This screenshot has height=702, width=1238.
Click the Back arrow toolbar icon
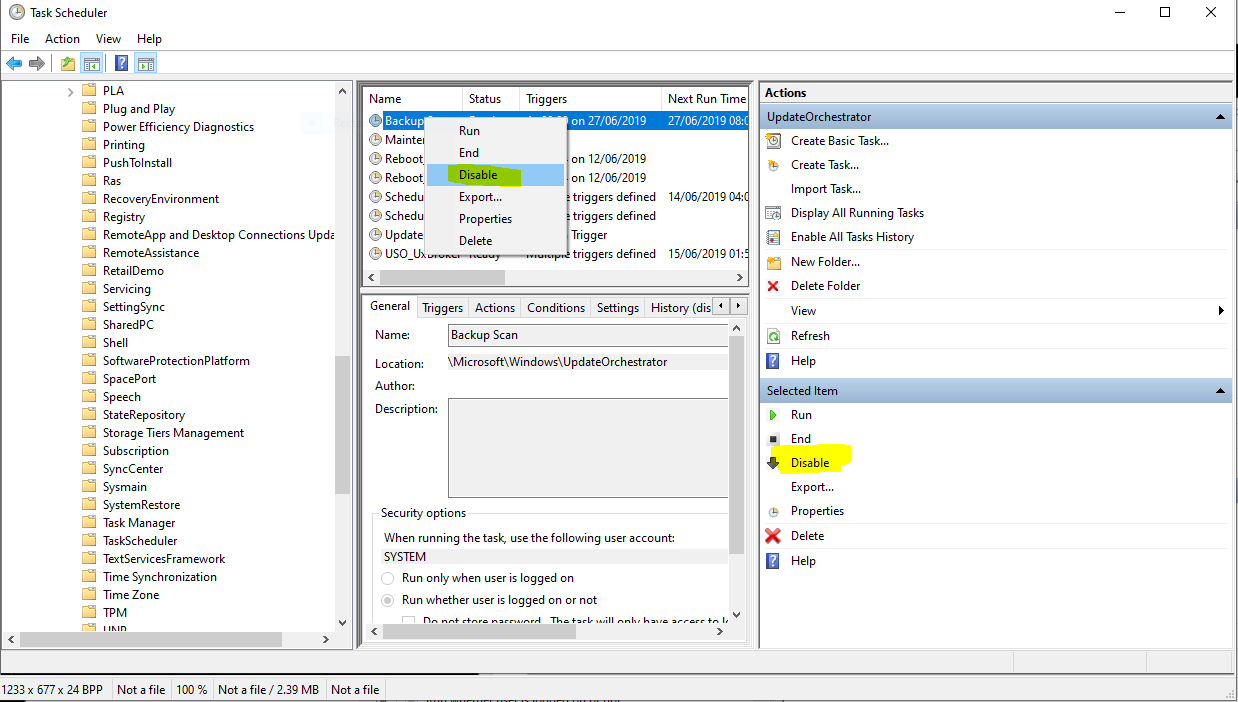point(14,64)
